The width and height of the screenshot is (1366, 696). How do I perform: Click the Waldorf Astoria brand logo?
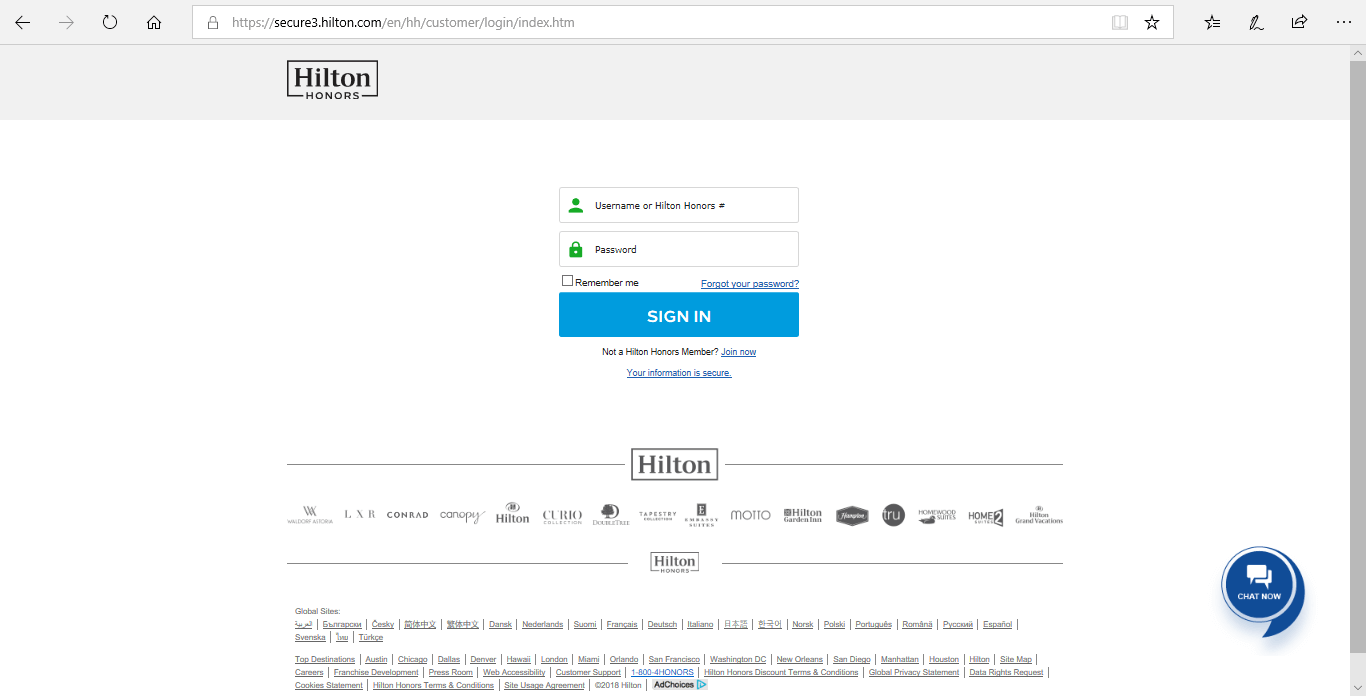pos(310,515)
